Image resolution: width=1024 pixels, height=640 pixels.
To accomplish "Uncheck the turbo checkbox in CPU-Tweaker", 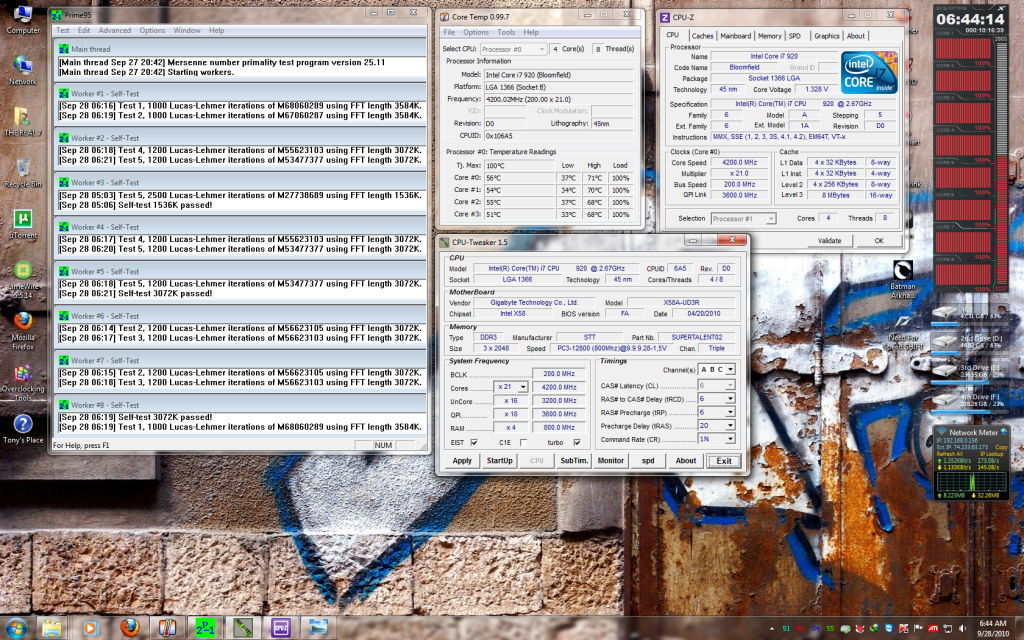I will (577, 443).
